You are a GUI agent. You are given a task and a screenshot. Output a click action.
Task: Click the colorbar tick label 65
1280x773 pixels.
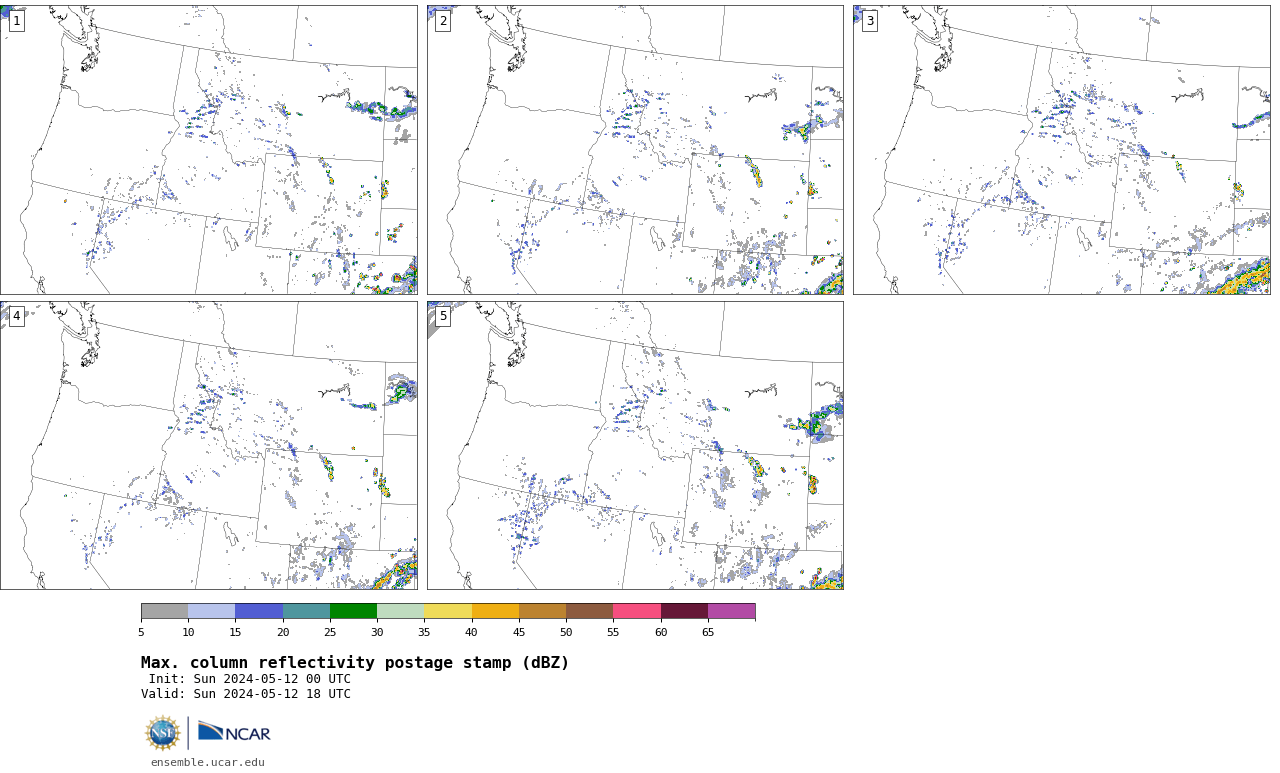(x=708, y=632)
